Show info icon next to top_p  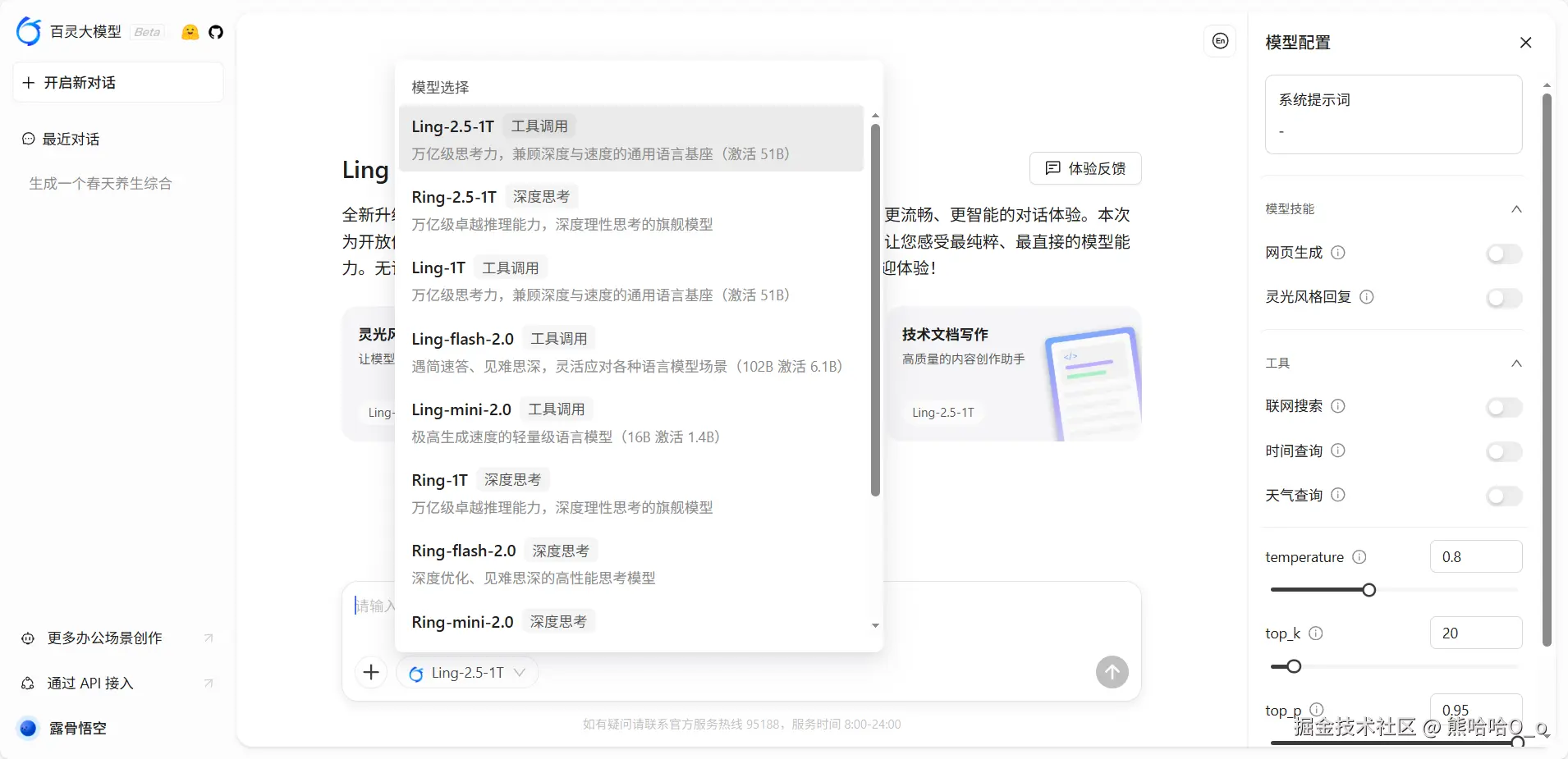click(x=1317, y=709)
